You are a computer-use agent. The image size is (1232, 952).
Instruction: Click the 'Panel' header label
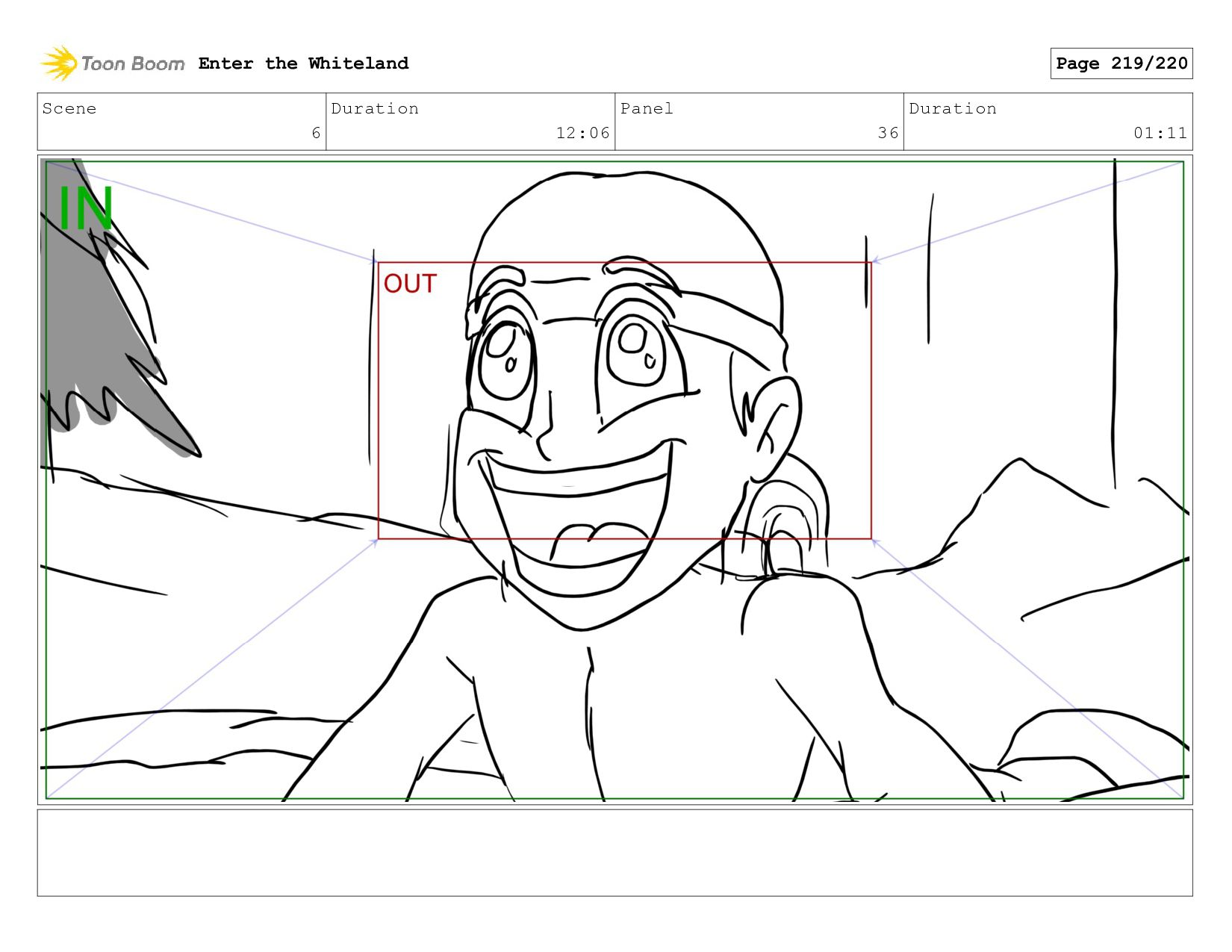(x=647, y=108)
